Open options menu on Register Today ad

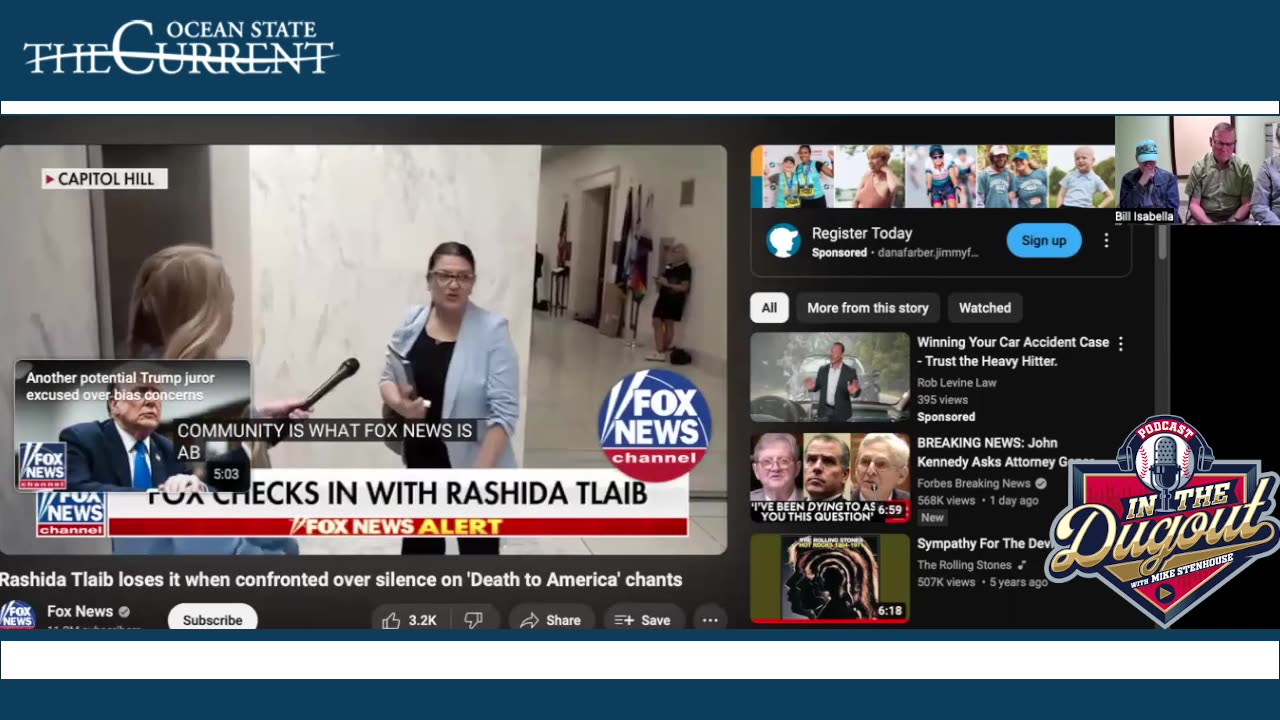1106,240
